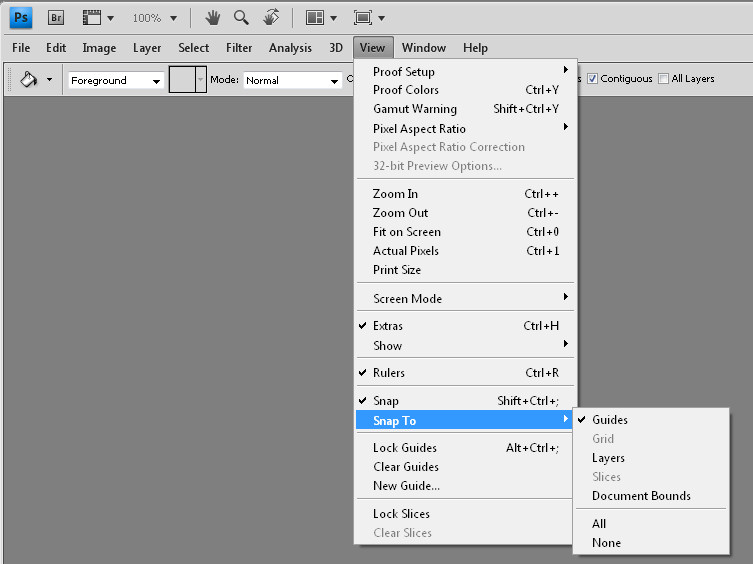Toggle Extras in the View menu

(465, 326)
